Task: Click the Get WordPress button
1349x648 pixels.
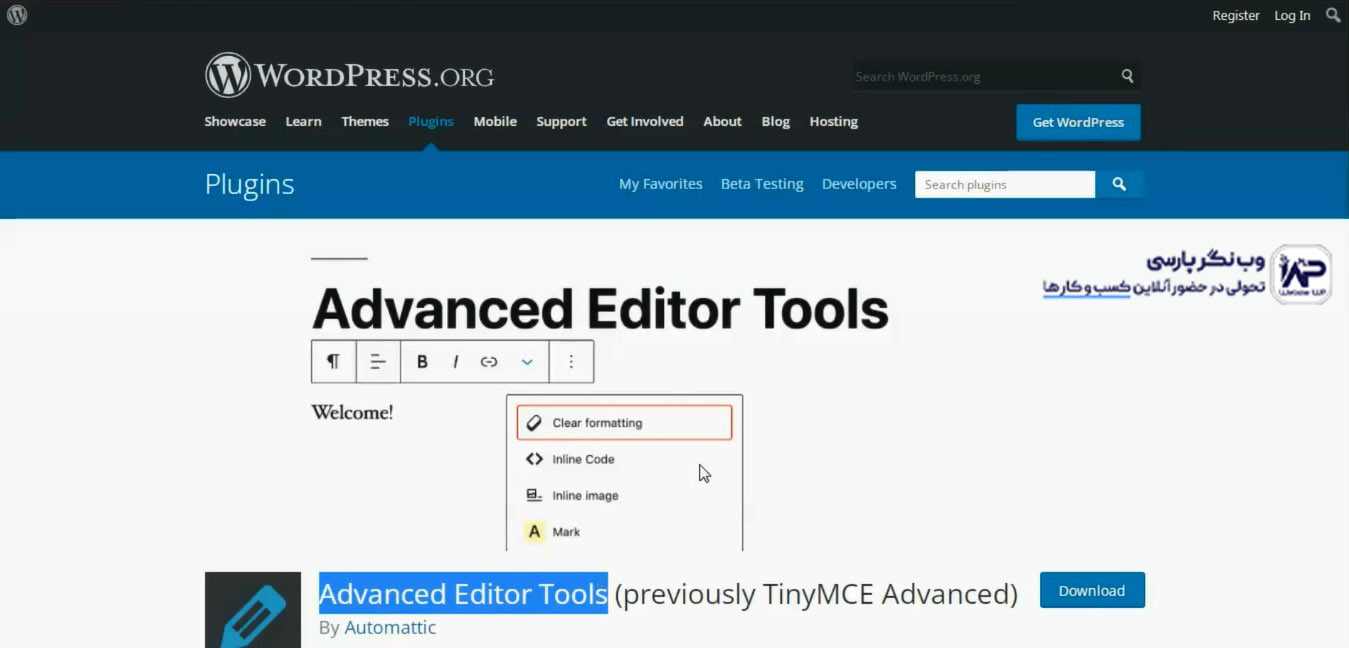Action: click(x=1078, y=122)
